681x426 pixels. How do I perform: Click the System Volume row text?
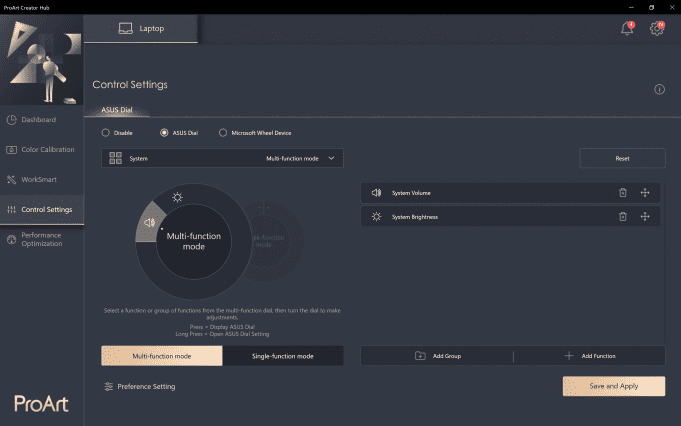411,193
